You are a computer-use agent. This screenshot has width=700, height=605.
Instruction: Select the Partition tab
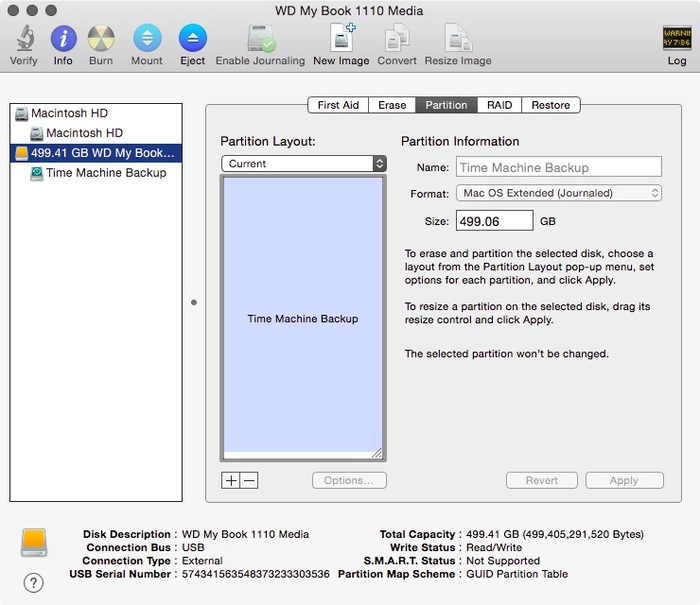[446, 105]
